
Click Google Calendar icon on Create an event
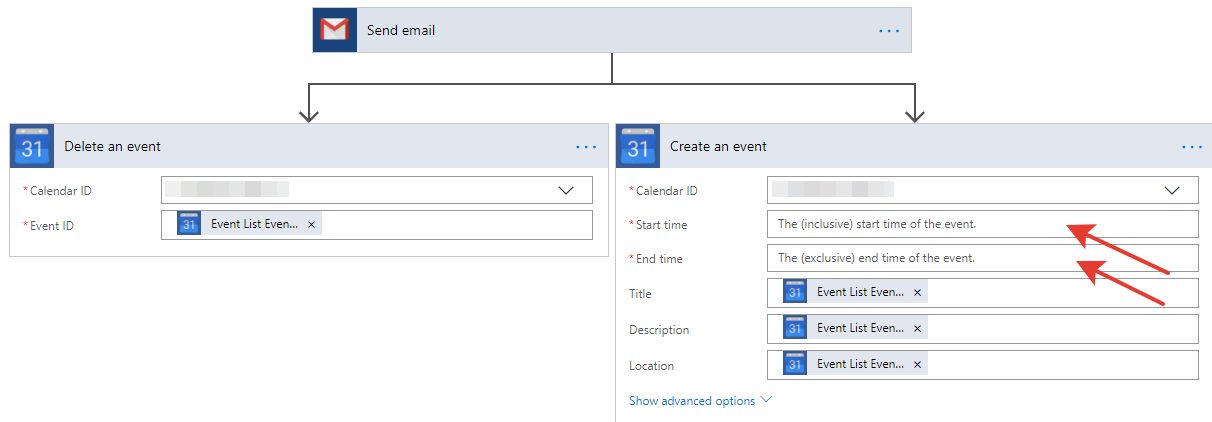click(x=638, y=147)
